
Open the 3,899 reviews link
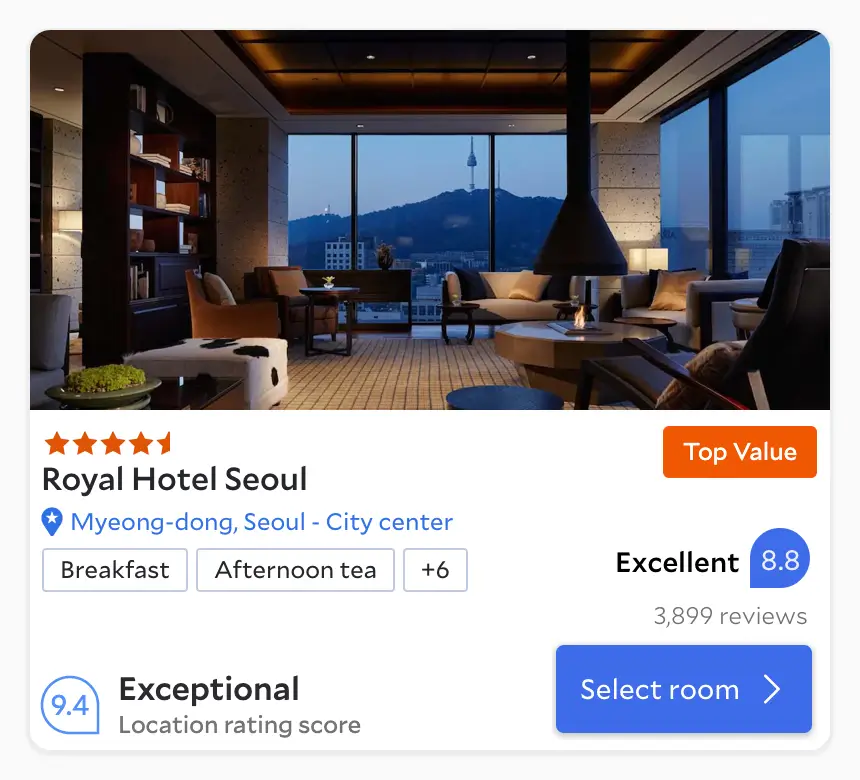730,616
